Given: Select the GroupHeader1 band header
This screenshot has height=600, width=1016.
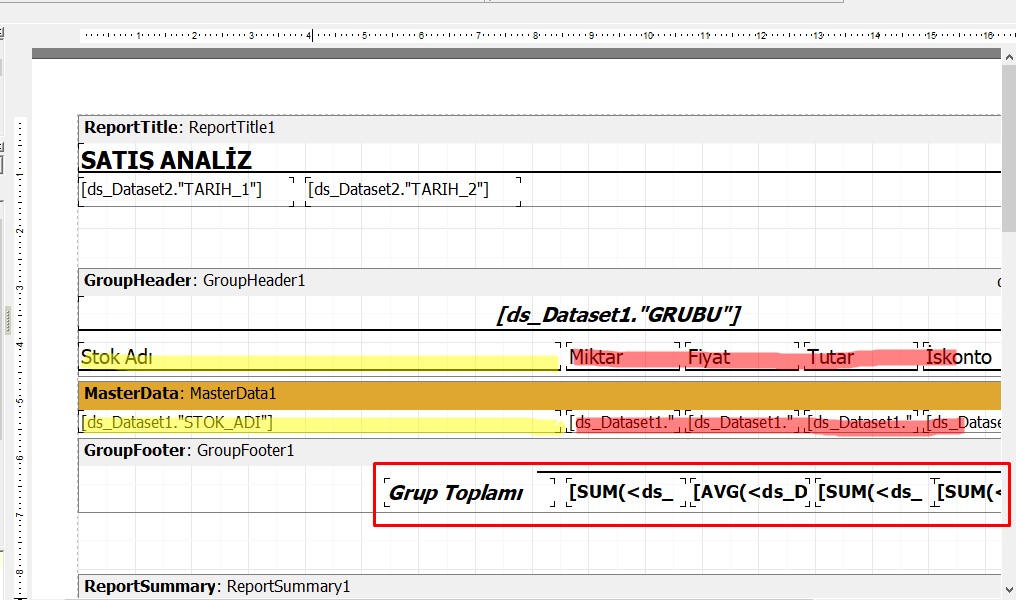Looking at the screenshot, I should tap(195, 281).
